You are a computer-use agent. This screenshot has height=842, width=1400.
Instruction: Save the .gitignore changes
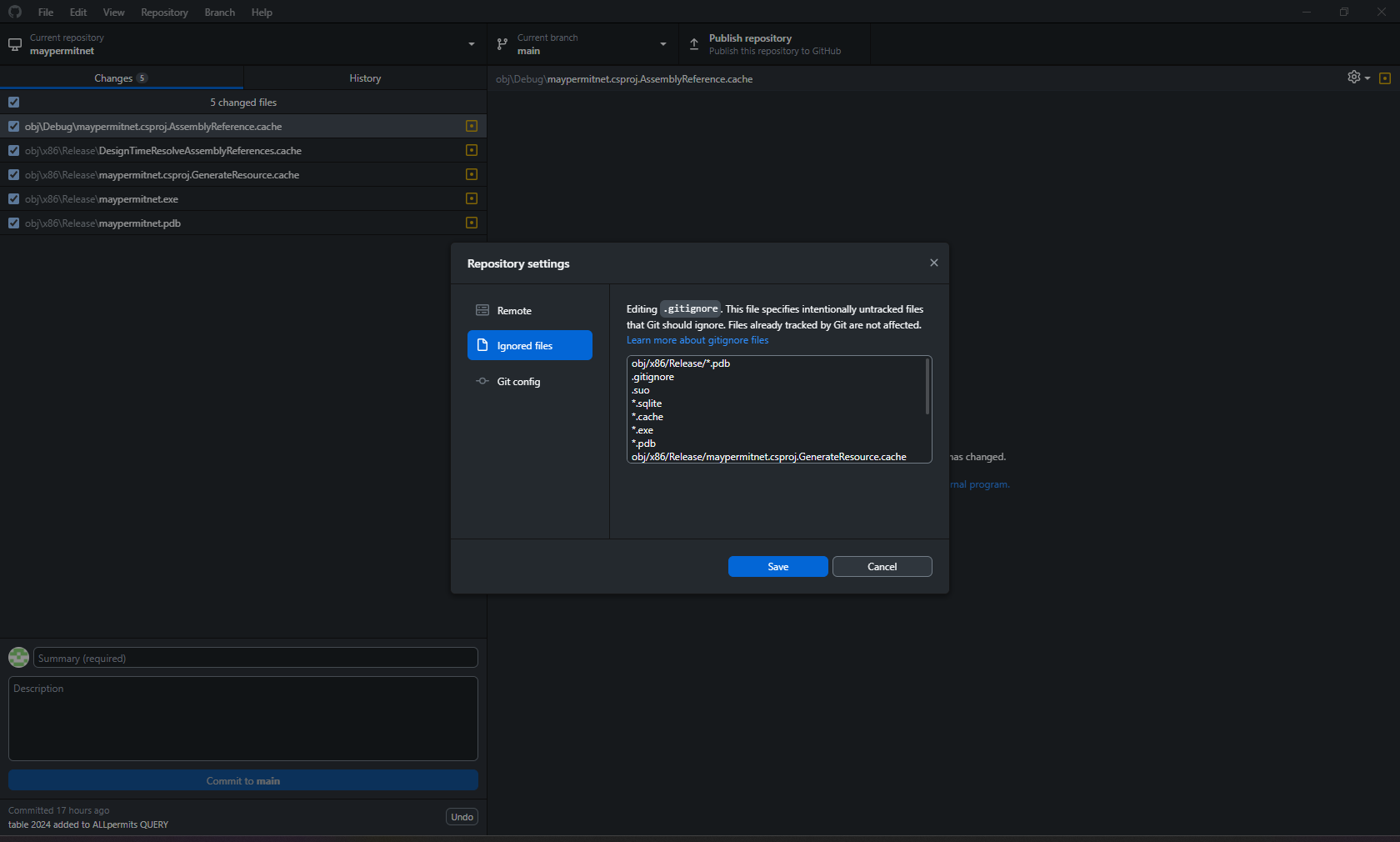pyautogui.click(x=777, y=566)
